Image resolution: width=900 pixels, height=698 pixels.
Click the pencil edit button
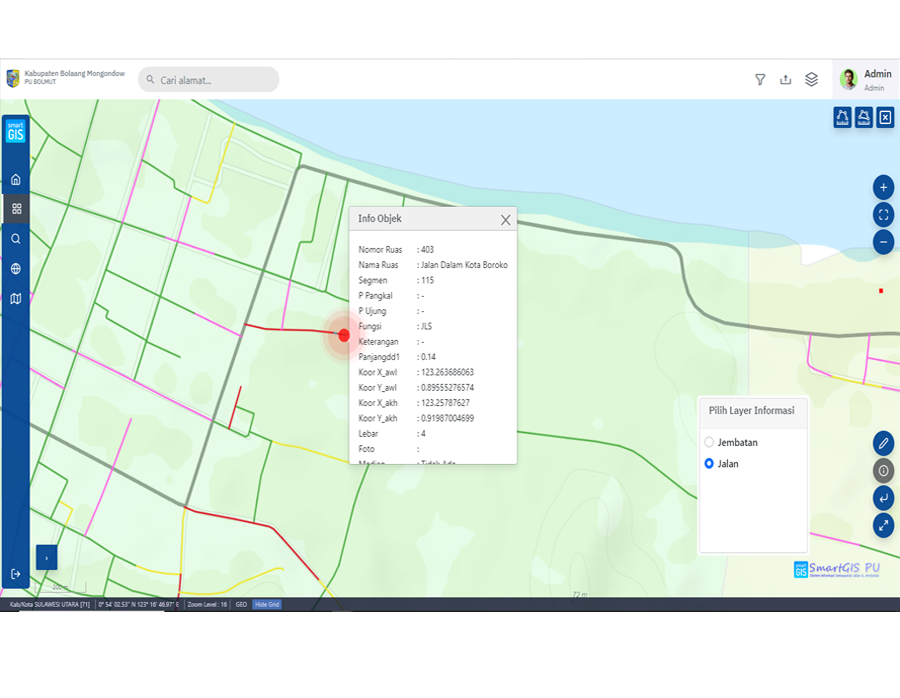883,443
